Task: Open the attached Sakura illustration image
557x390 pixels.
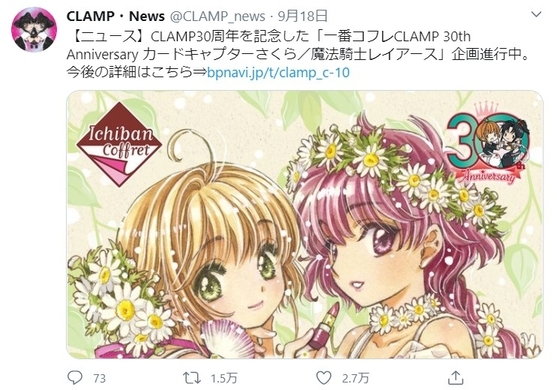Action: click(x=305, y=225)
